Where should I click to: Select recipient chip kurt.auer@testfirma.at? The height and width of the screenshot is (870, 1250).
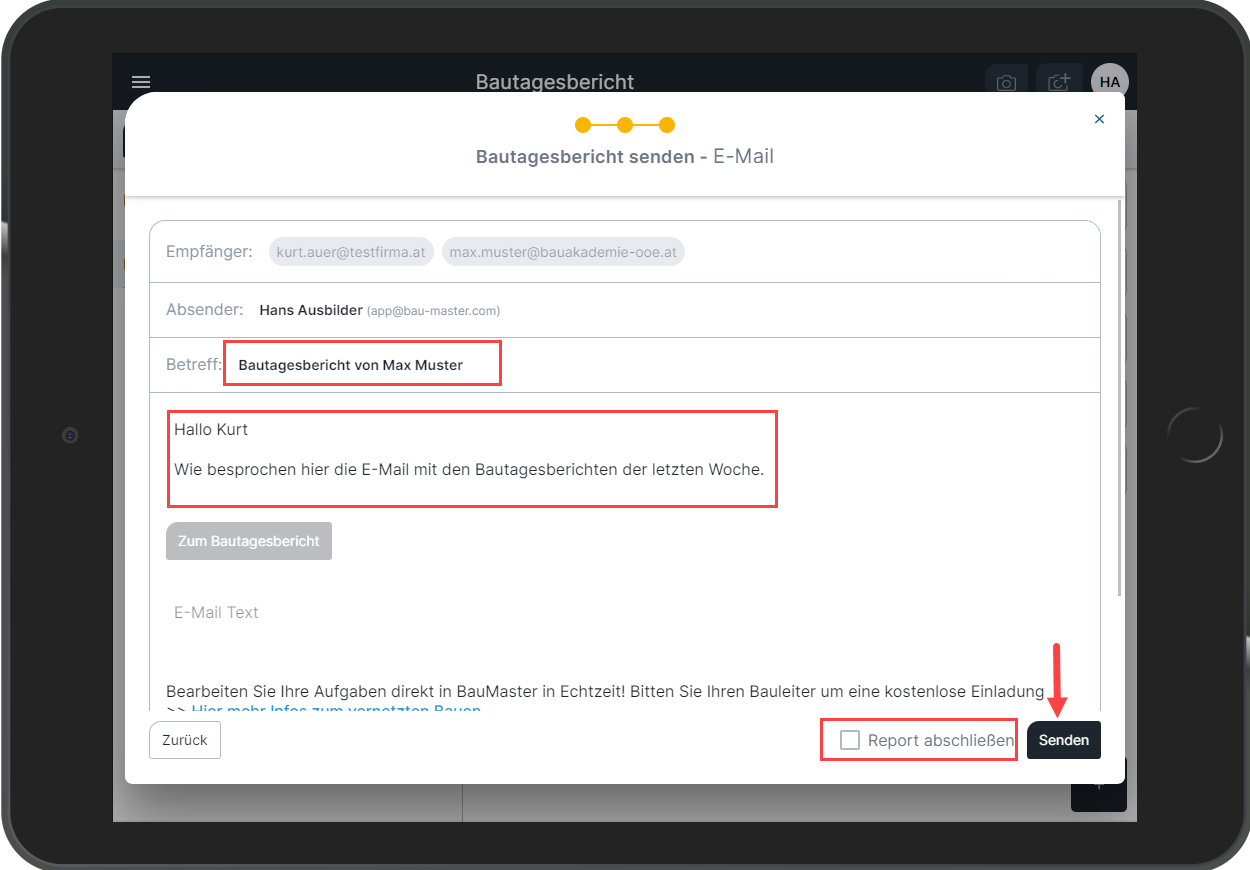point(351,252)
